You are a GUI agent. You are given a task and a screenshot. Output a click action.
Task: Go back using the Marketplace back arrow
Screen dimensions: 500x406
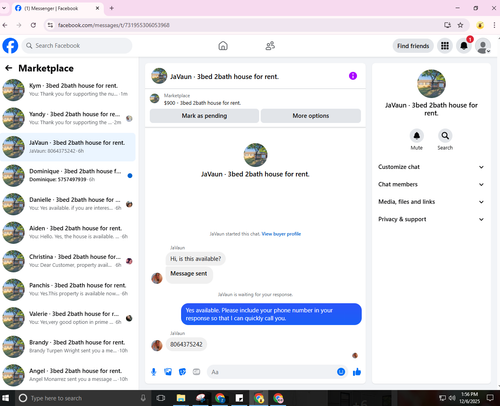coord(9,68)
